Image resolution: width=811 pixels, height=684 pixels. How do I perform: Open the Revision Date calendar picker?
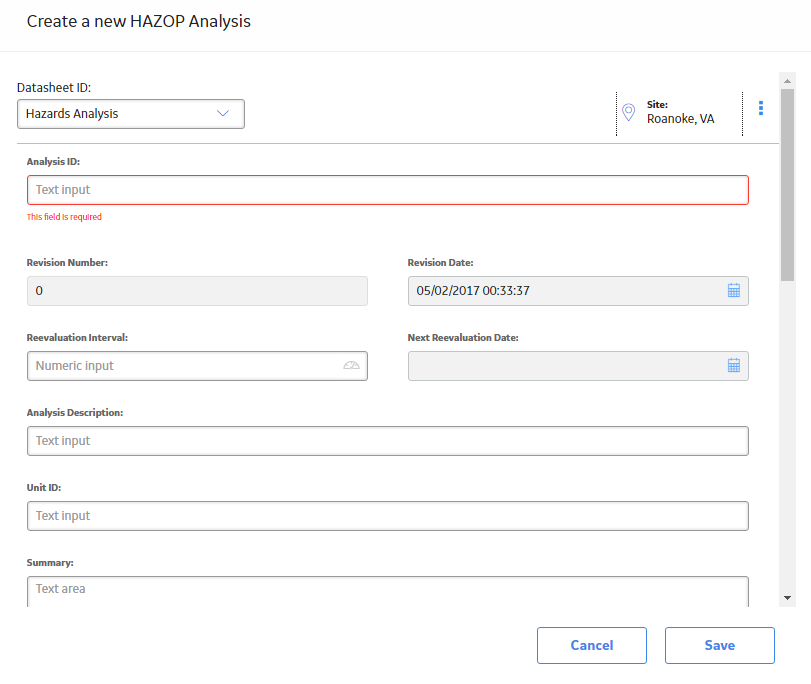pos(733,291)
